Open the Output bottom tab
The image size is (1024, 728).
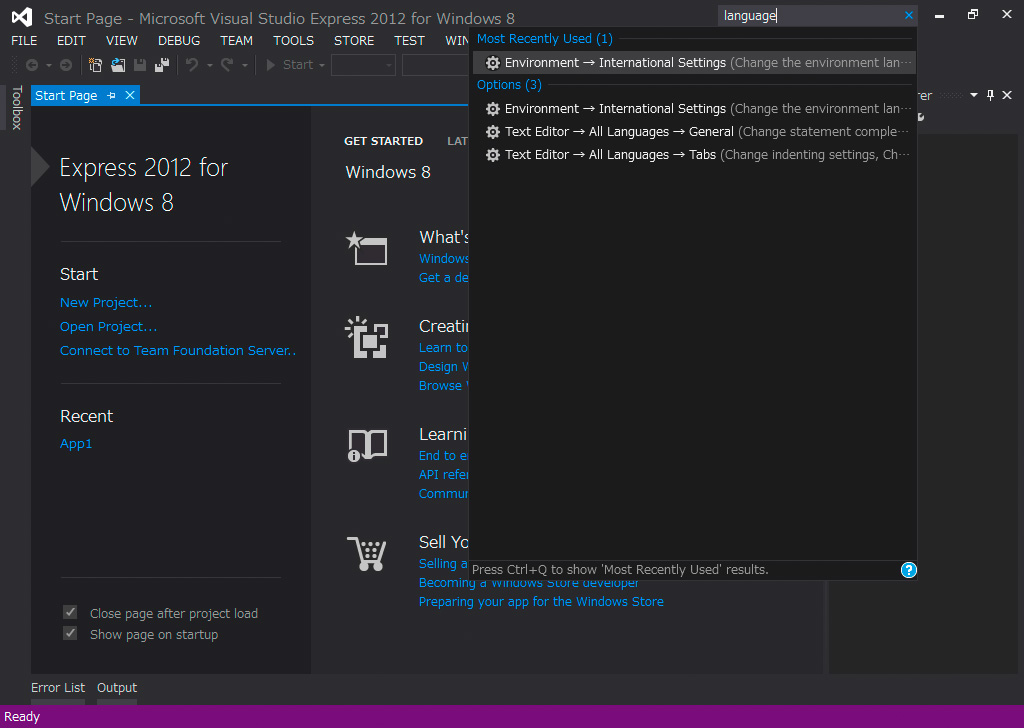[117, 688]
